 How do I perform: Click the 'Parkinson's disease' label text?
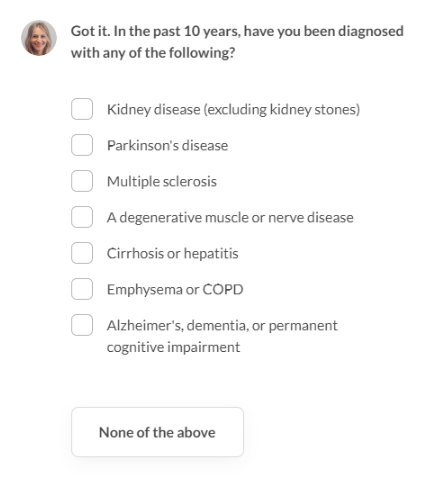pyautogui.click(x=167, y=146)
